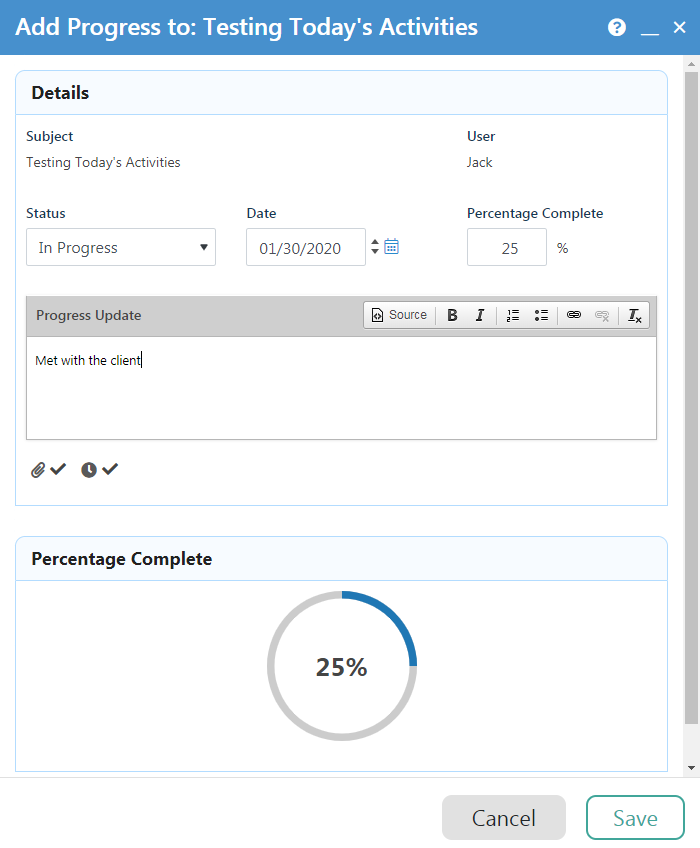The width and height of the screenshot is (700, 848).
Task: Click the scrollbar down arrow
Action: [x=691, y=767]
